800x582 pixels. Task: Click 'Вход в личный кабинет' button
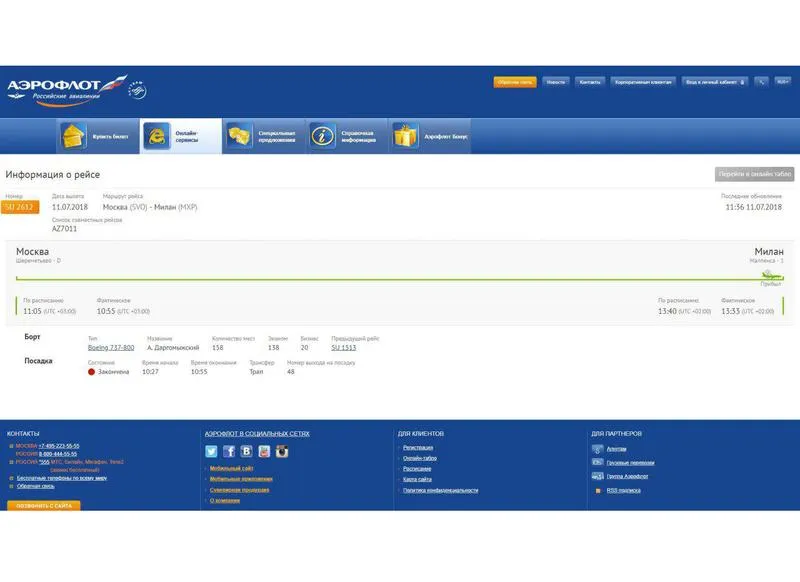[x=715, y=82]
